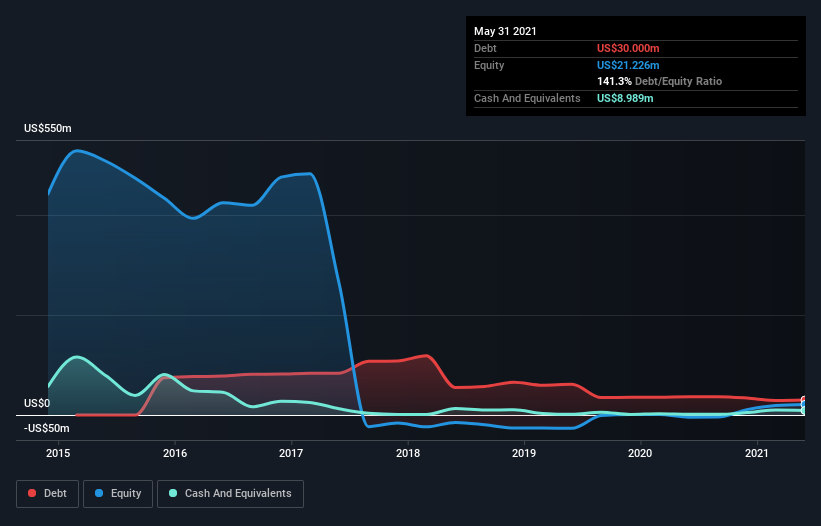Click the 2015 x-axis label
The width and height of the screenshot is (821, 526).
58,453
